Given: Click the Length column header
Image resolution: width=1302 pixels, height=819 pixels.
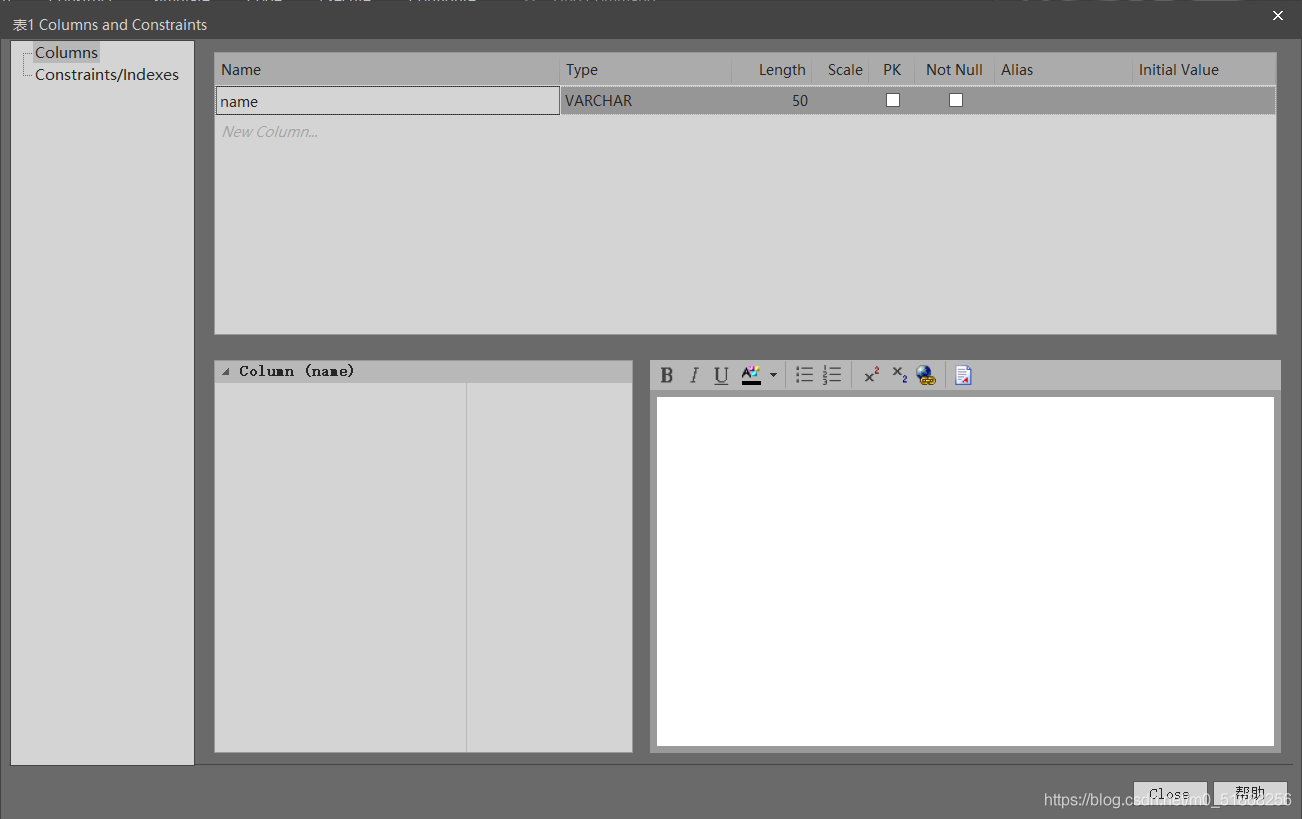Looking at the screenshot, I should 772,70.
